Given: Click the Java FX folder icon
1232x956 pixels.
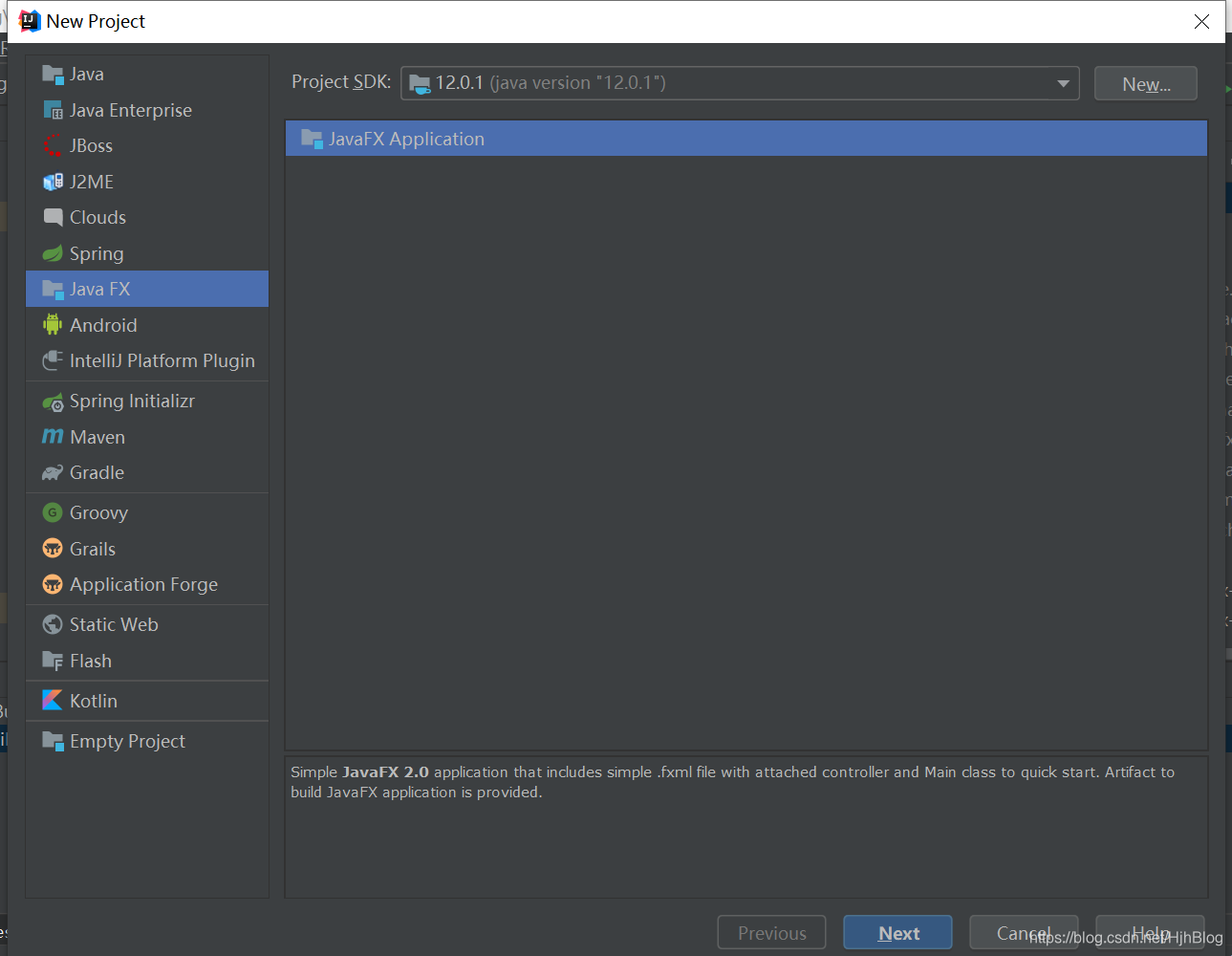Looking at the screenshot, I should (53, 289).
